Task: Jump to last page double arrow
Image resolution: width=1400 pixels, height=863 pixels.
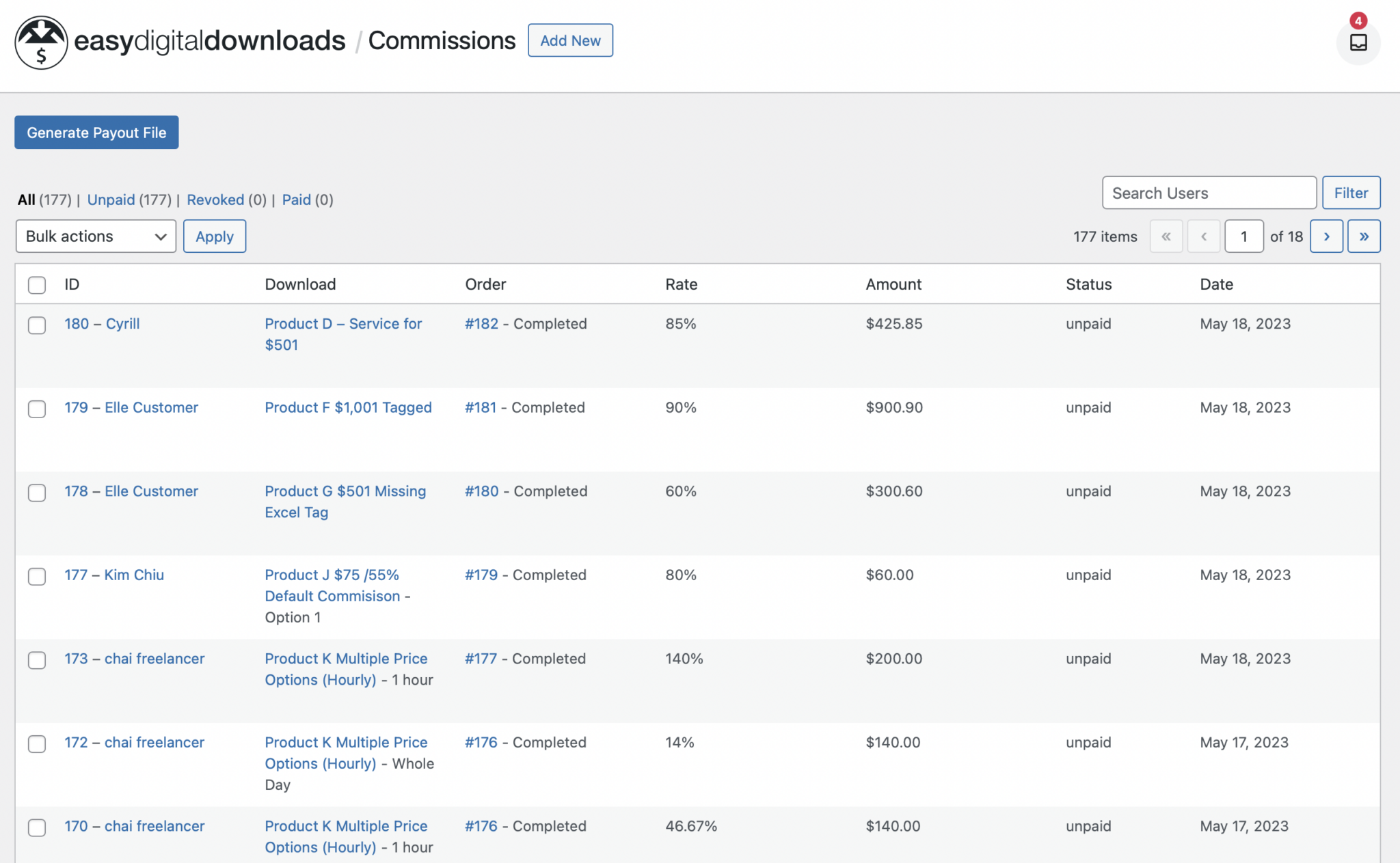Action: tap(1363, 236)
